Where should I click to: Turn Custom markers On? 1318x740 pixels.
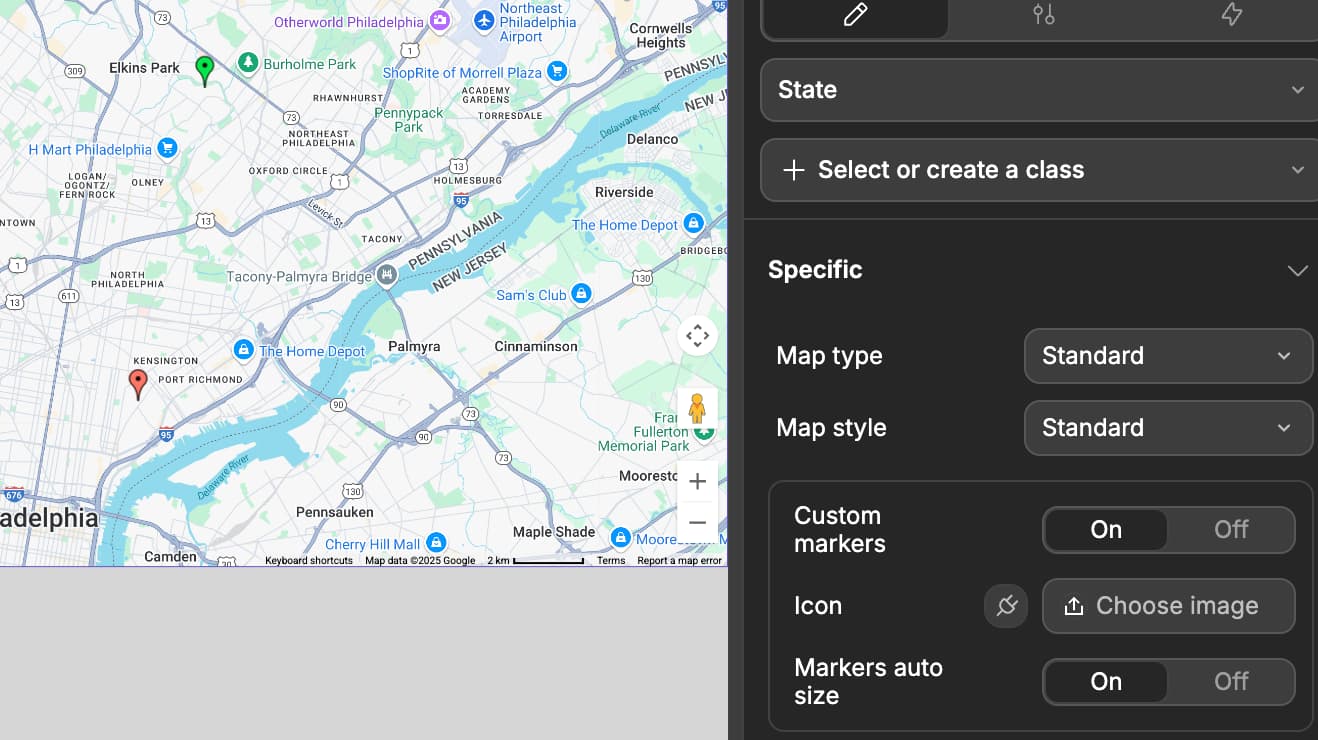(1105, 530)
